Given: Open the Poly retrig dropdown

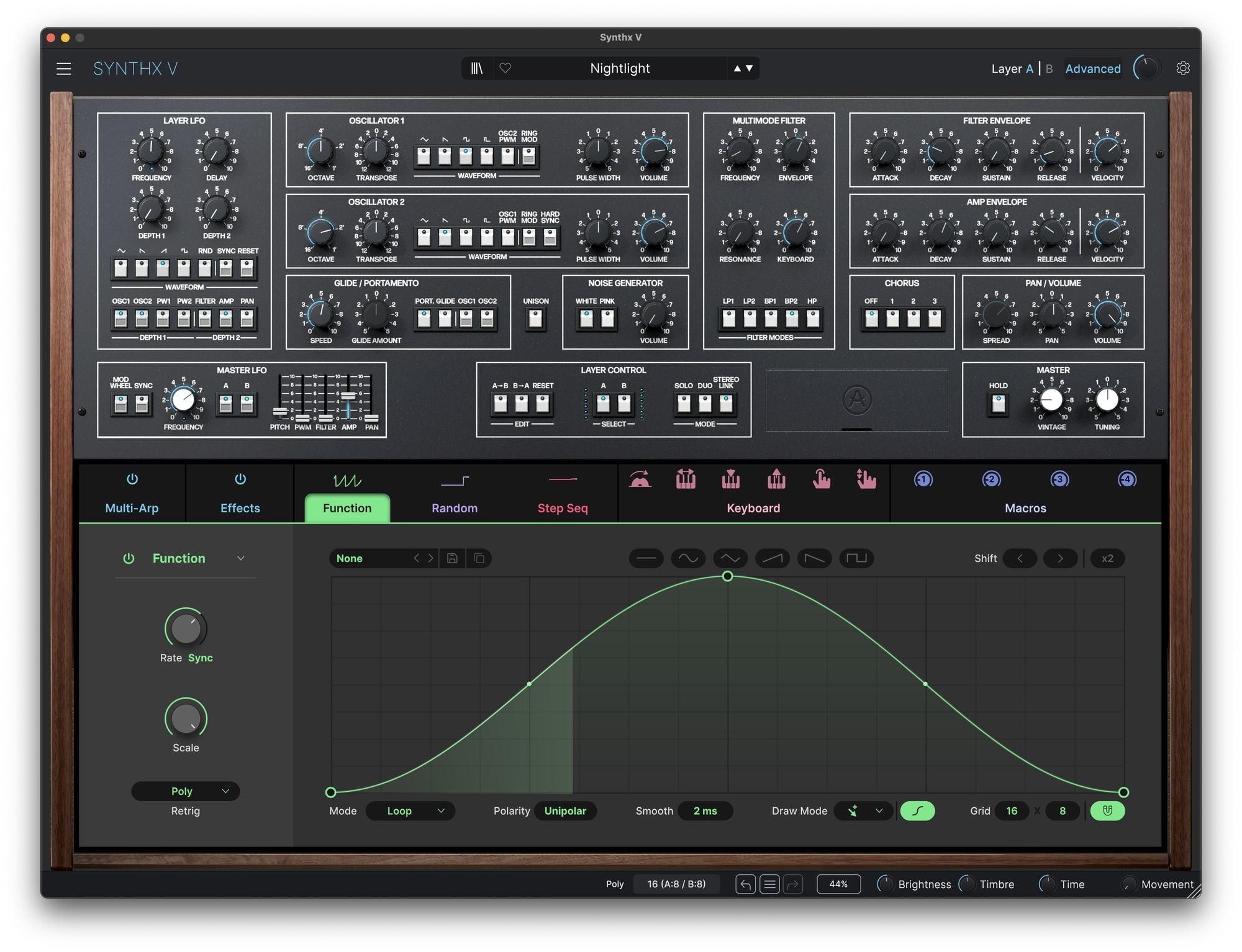Looking at the screenshot, I should click(185, 791).
